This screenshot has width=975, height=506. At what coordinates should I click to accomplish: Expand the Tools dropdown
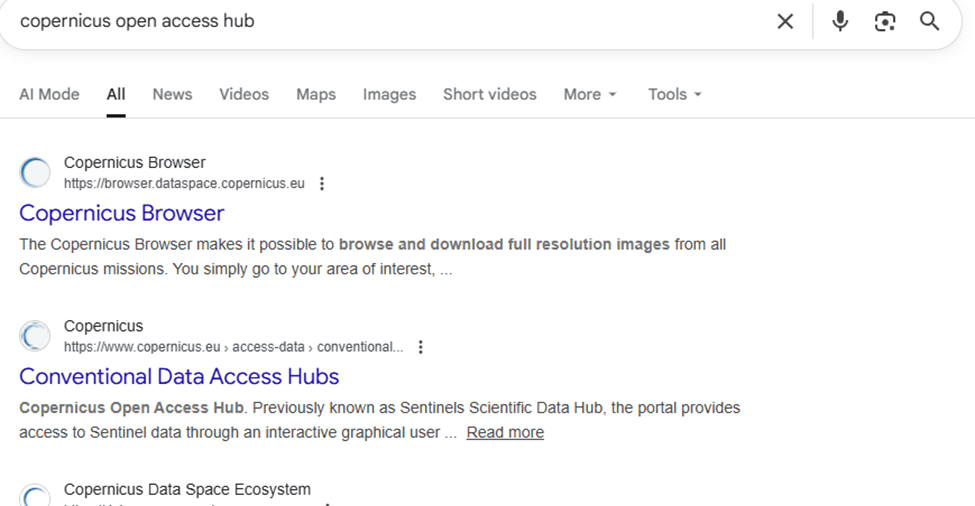pyautogui.click(x=675, y=94)
